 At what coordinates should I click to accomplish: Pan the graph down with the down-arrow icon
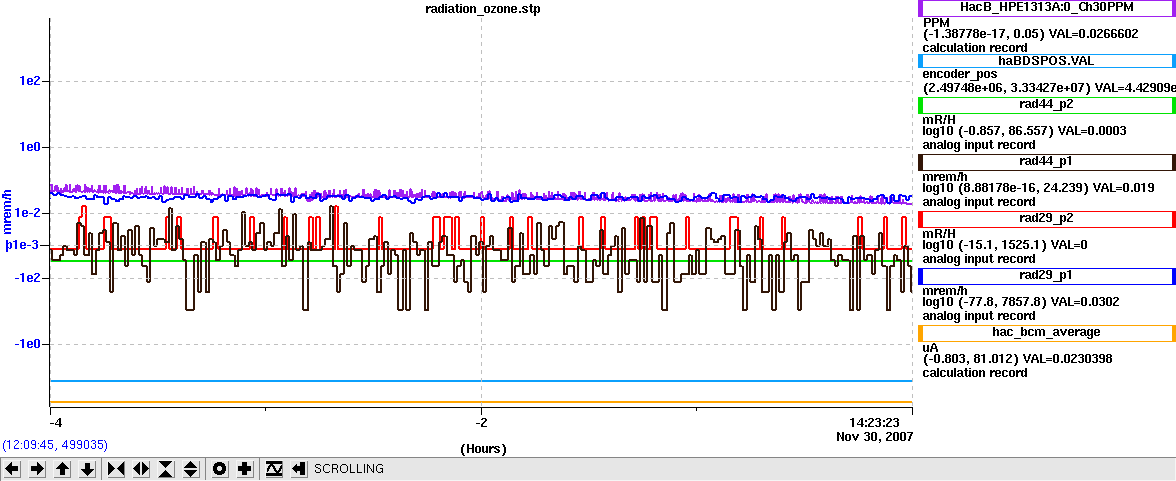88,469
